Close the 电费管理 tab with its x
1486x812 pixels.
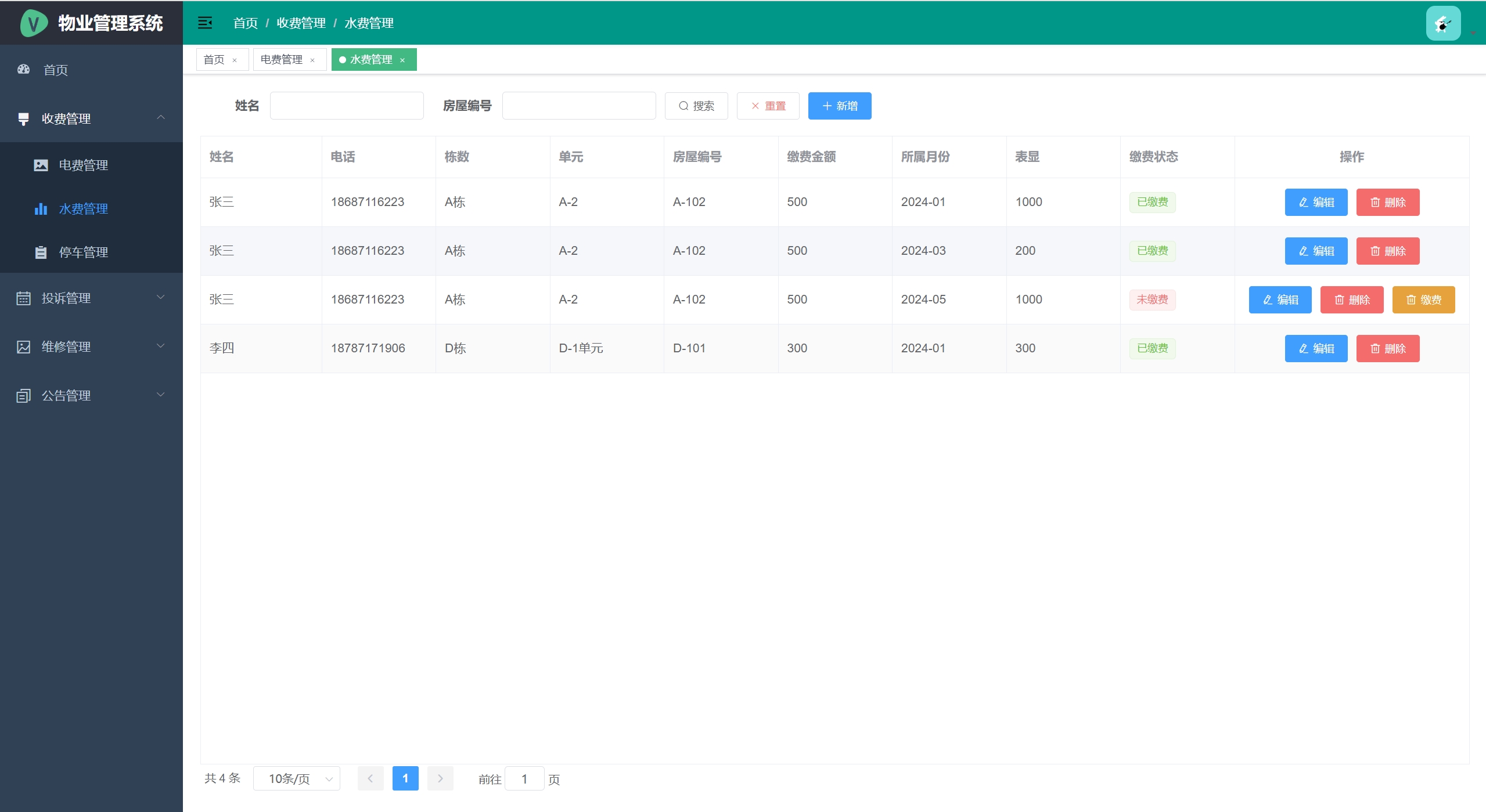coord(312,60)
